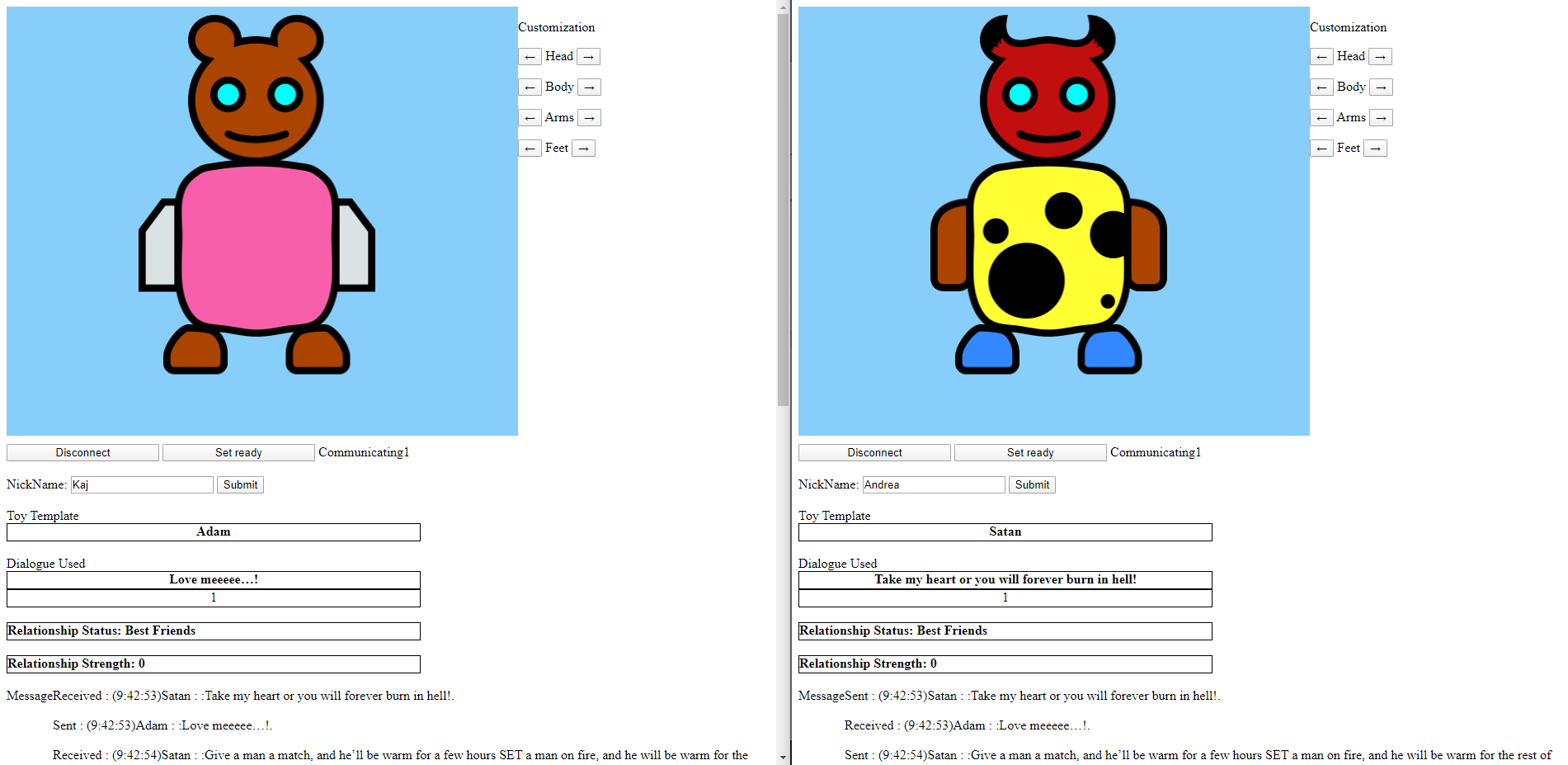Click the 'Communicating1' status in left pane
1568x765 pixels.
(x=364, y=453)
